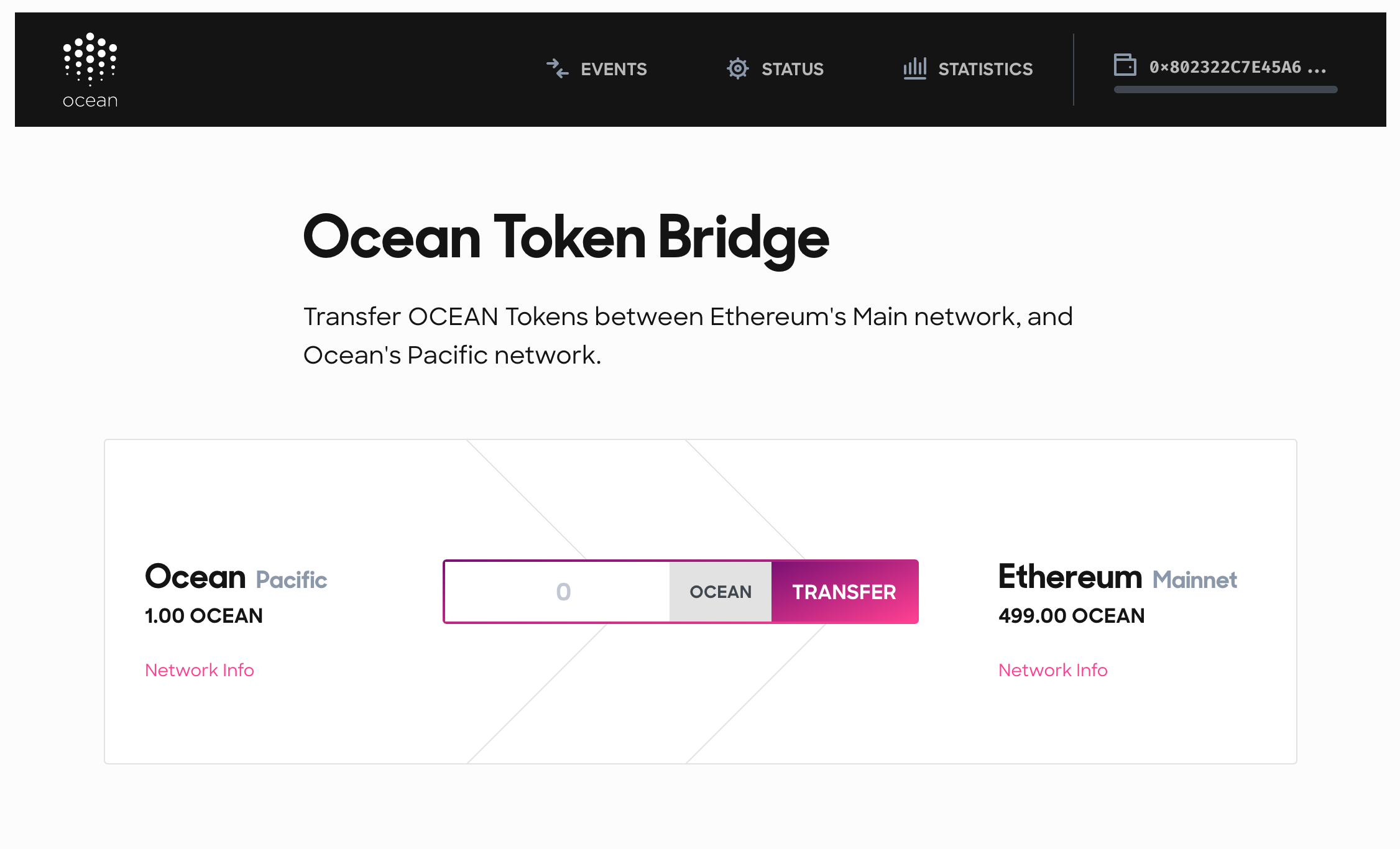This screenshot has width=1400, height=849.
Task: Open the Status menu item
Action: pos(775,69)
